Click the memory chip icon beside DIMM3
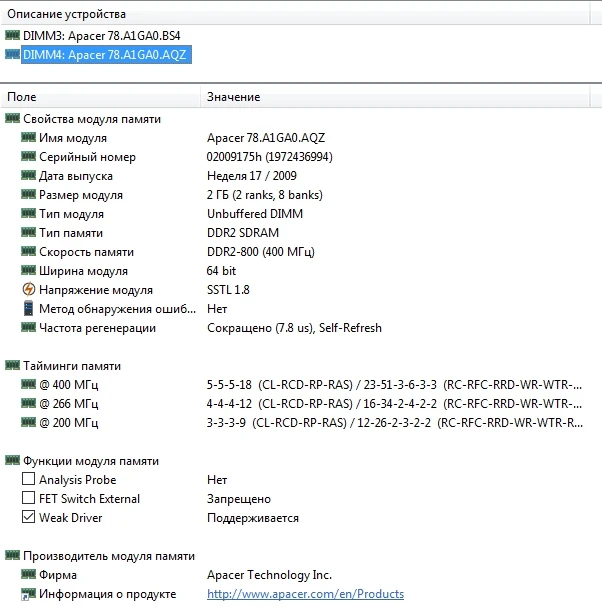 pos(12,35)
